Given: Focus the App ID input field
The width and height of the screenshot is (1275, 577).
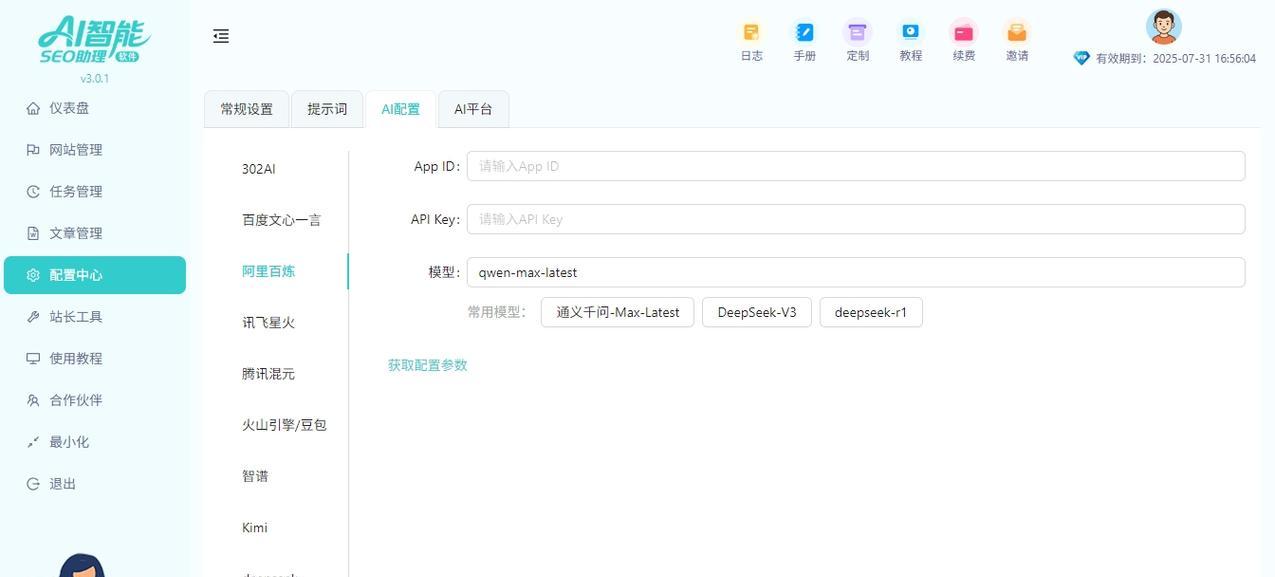Looking at the screenshot, I should pyautogui.click(x=856, y=166).
